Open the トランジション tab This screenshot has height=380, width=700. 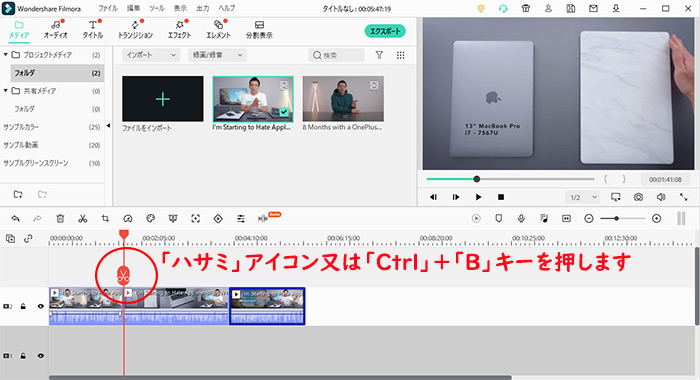[135, 30]
